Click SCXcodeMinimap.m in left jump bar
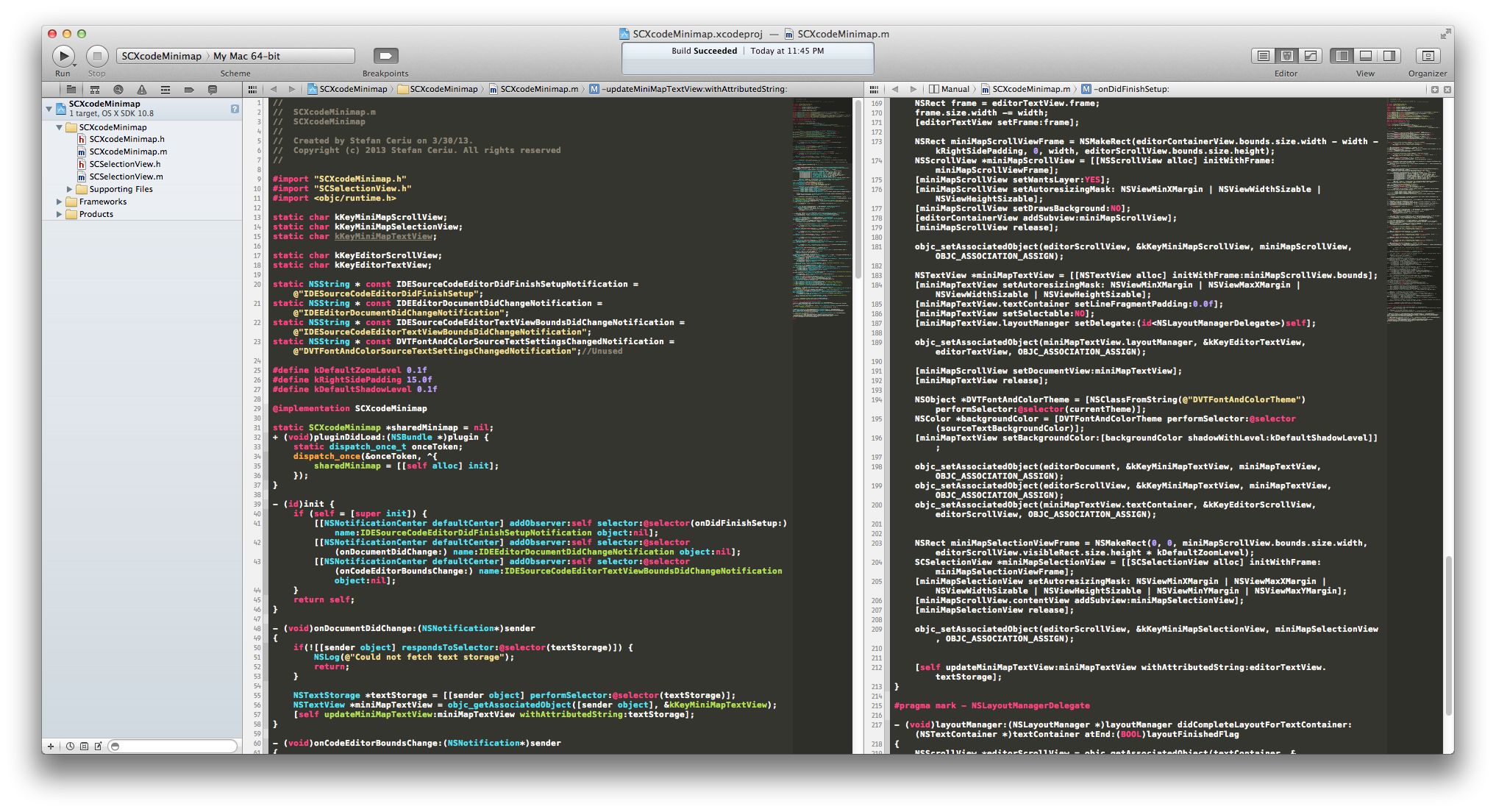 [534, 90]
